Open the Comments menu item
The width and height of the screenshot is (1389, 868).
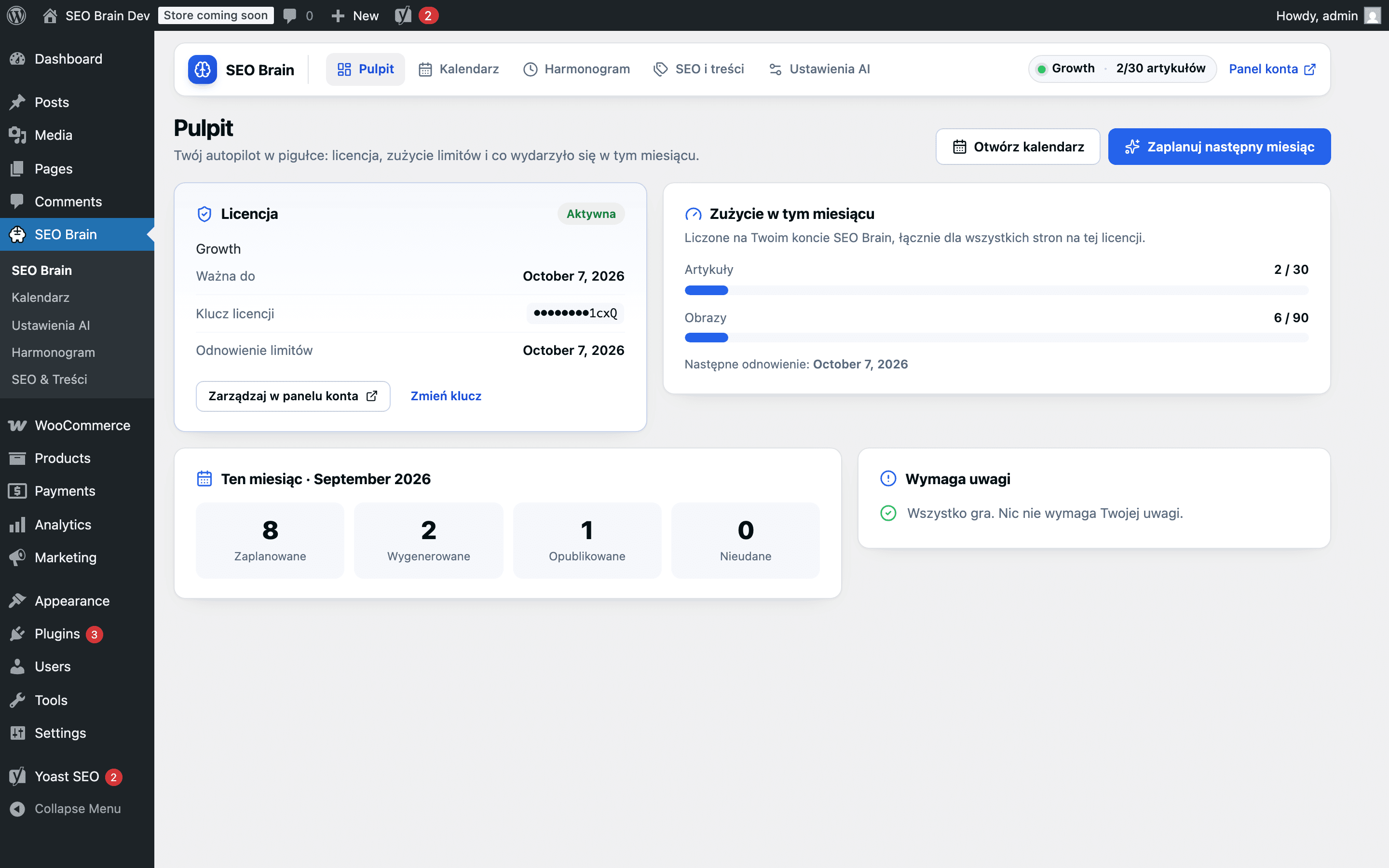click(77, 202)
